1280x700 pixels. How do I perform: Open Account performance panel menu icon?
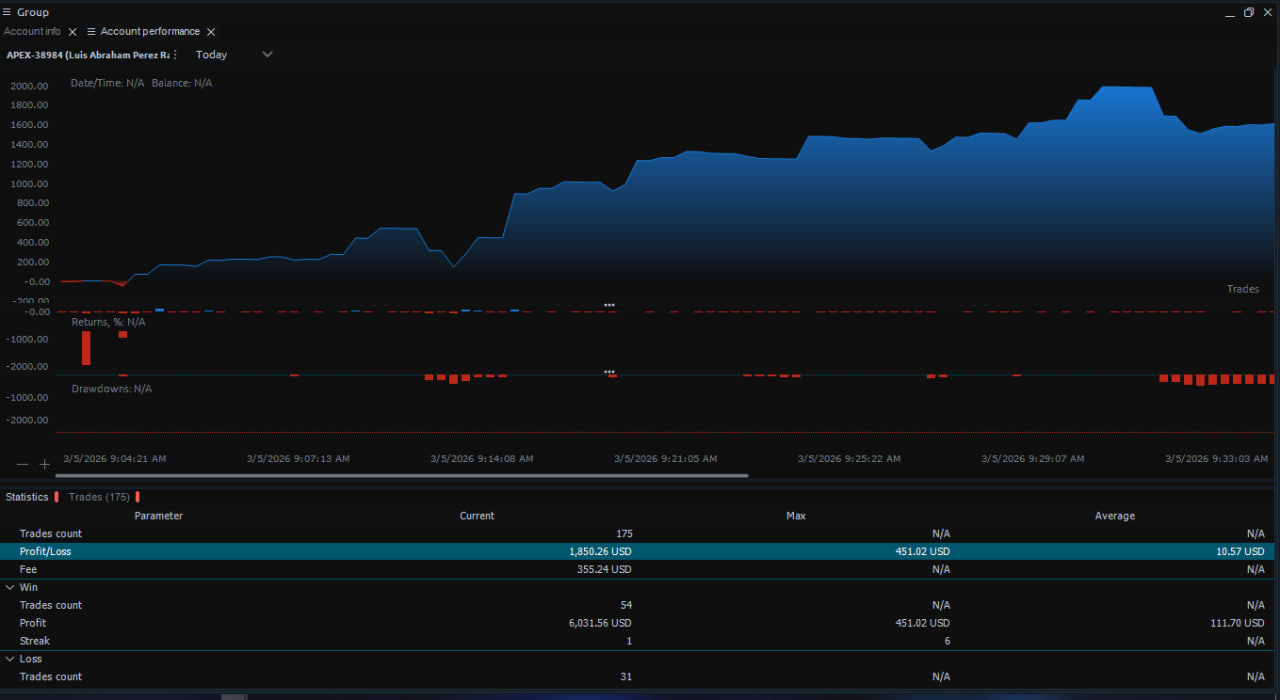[x=91, y=32]
